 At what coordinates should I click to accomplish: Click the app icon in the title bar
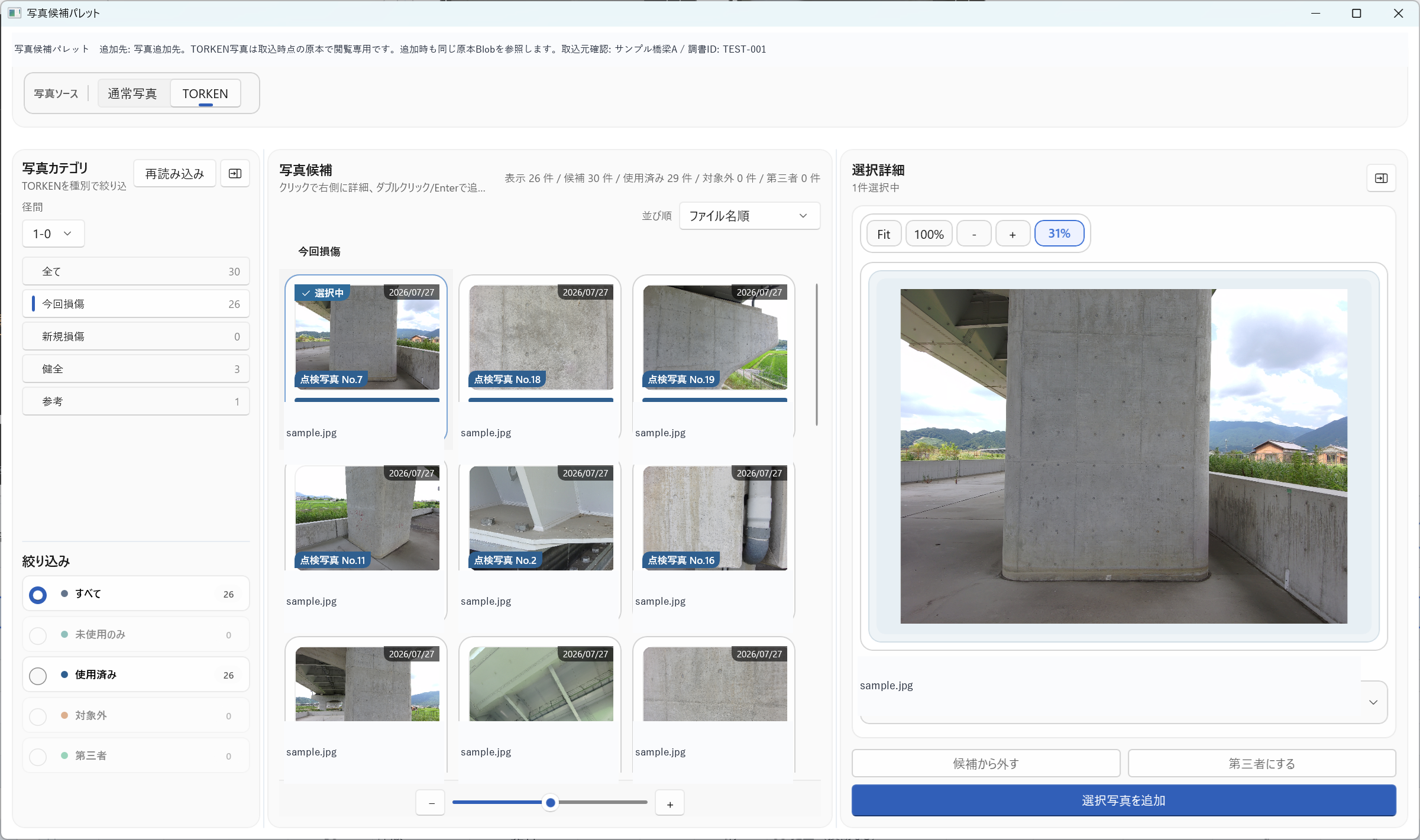[14, 13]
